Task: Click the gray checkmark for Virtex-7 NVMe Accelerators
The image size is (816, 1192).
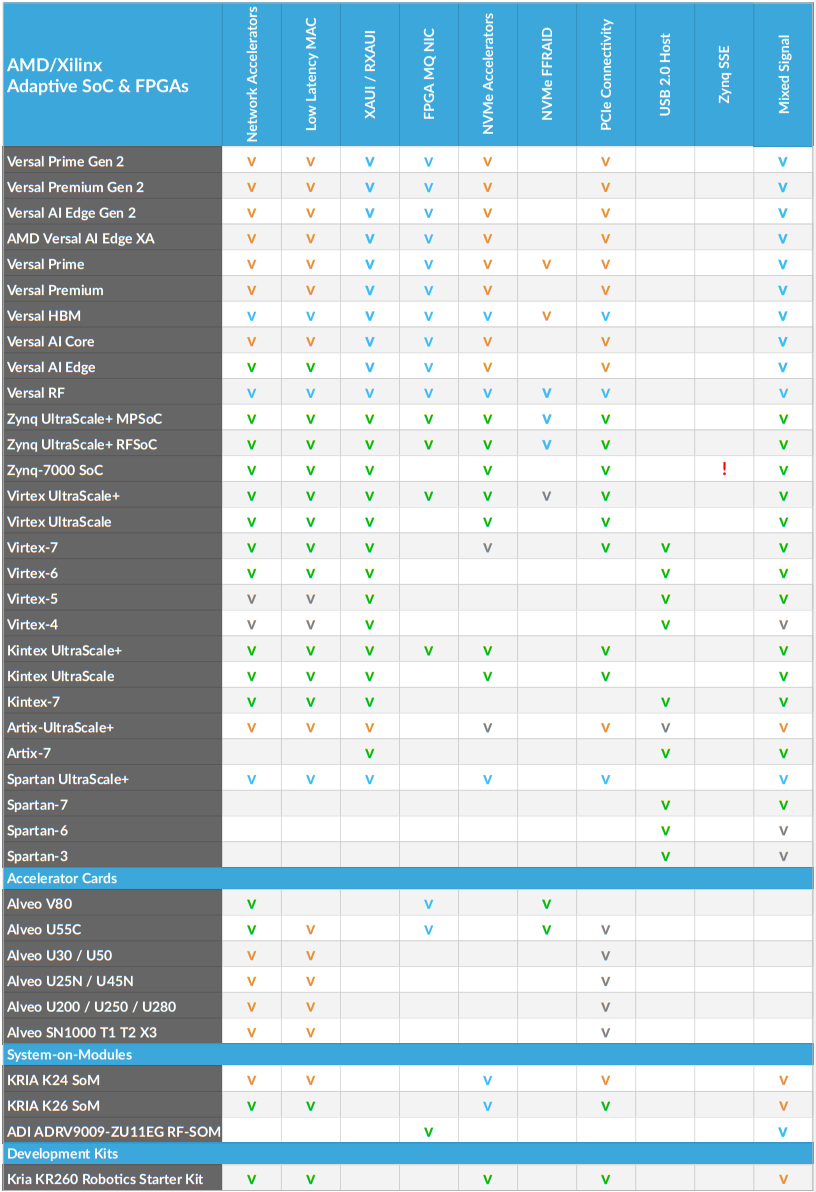Action: 488,548
